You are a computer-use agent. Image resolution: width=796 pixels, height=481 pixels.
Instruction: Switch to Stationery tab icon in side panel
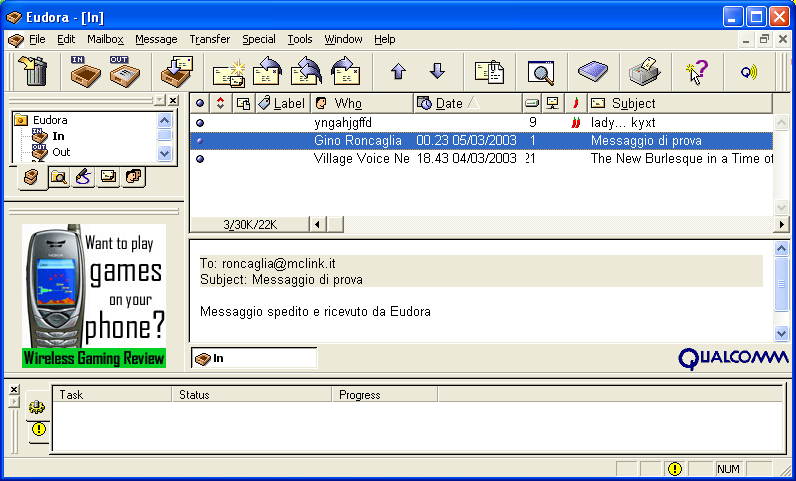[x=108, y=176]
